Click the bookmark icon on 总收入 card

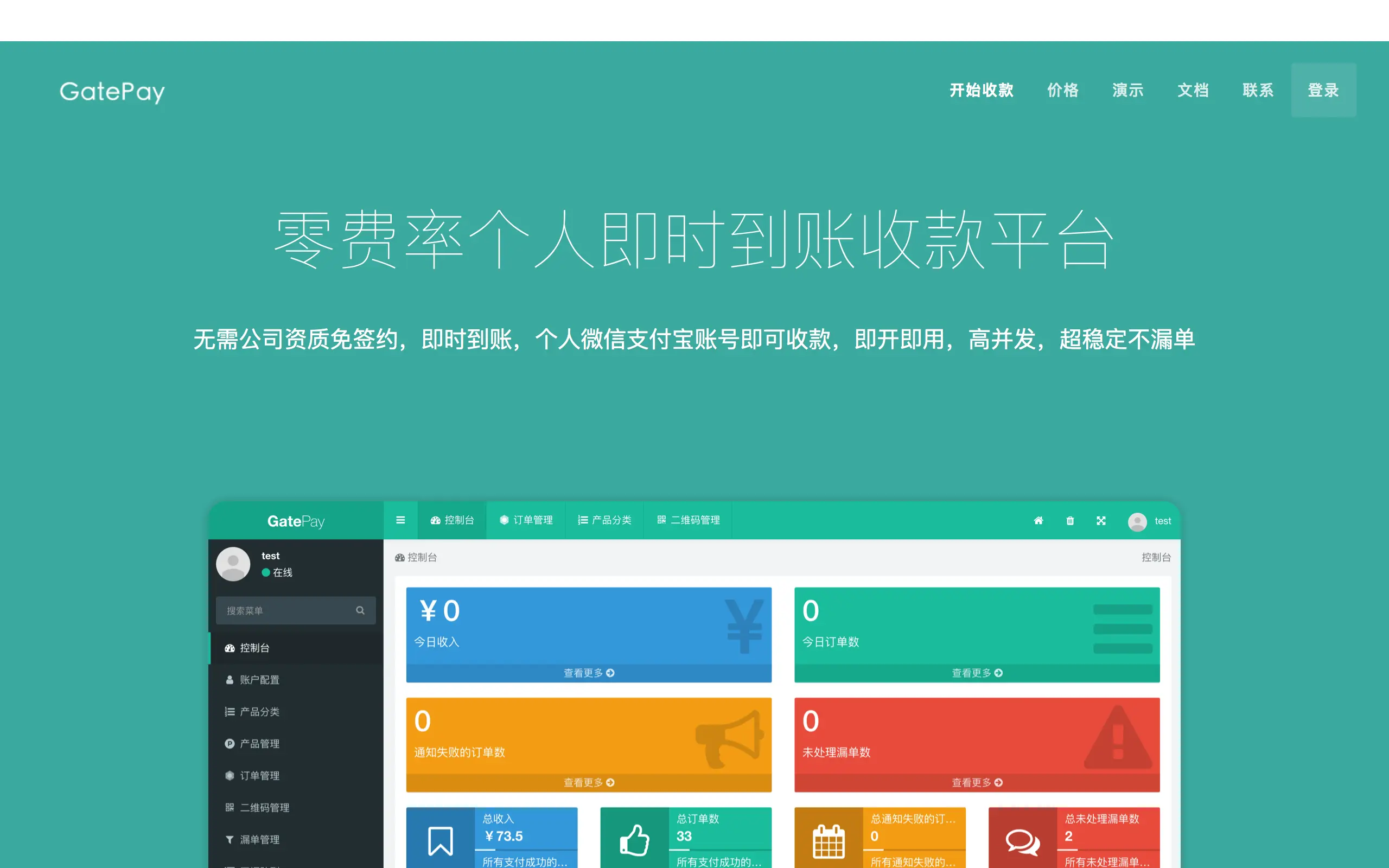(440, 841)
